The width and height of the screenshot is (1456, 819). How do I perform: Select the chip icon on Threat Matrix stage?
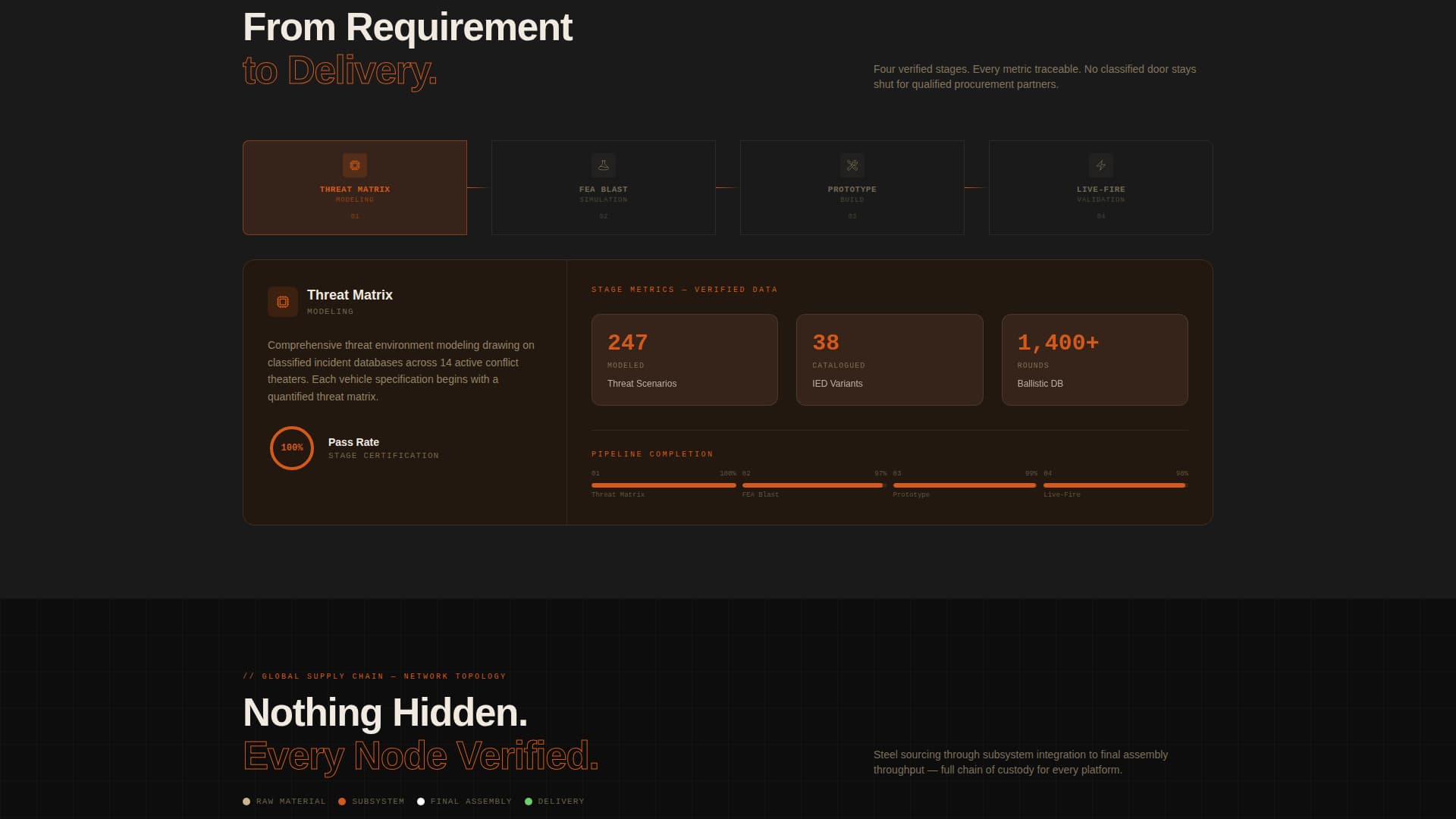(354, 165)
